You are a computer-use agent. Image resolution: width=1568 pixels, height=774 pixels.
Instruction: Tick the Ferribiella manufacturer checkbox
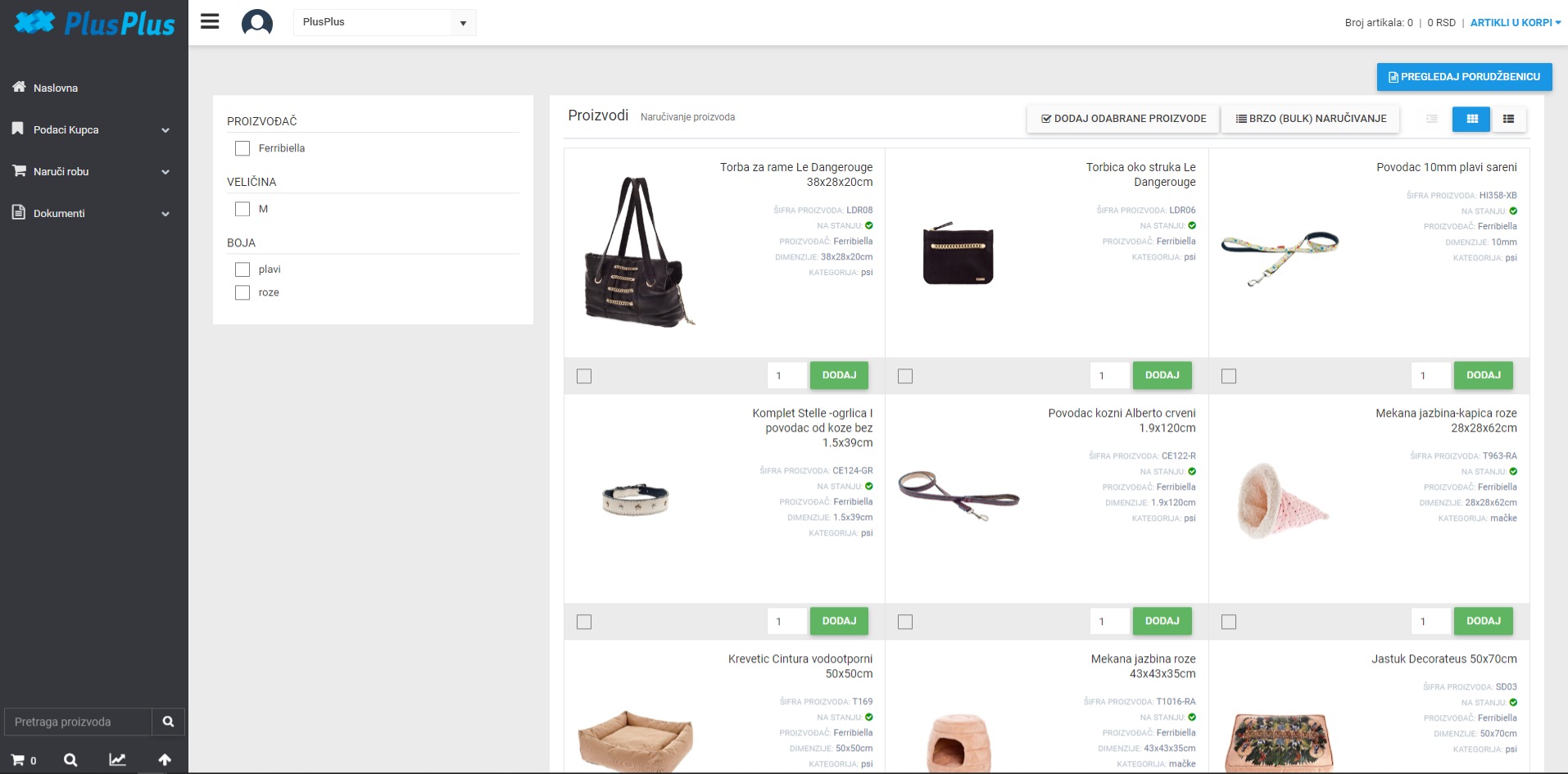tap(242, 148)
